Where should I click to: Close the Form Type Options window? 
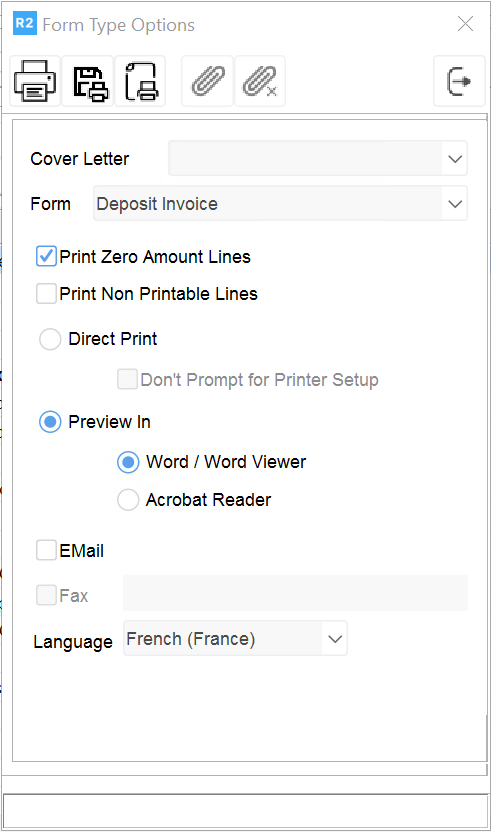coord(466,24)
